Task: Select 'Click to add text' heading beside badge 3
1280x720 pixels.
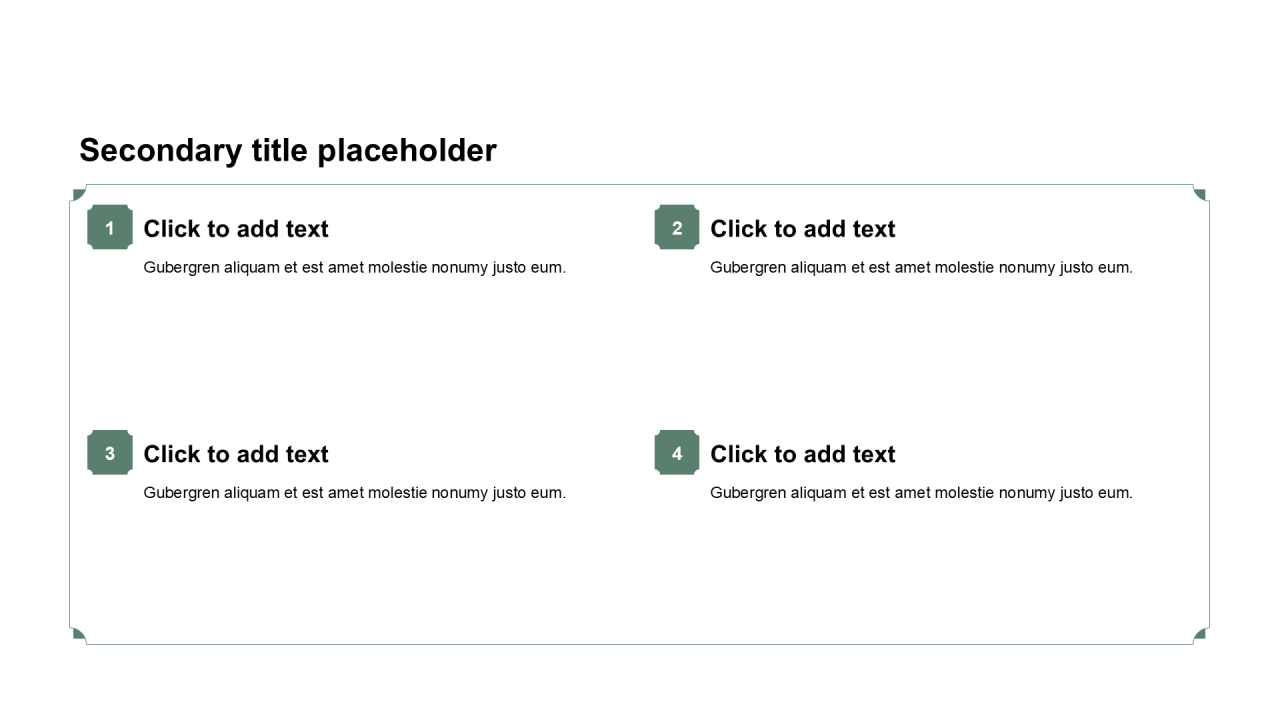Action: coord(236,454)
